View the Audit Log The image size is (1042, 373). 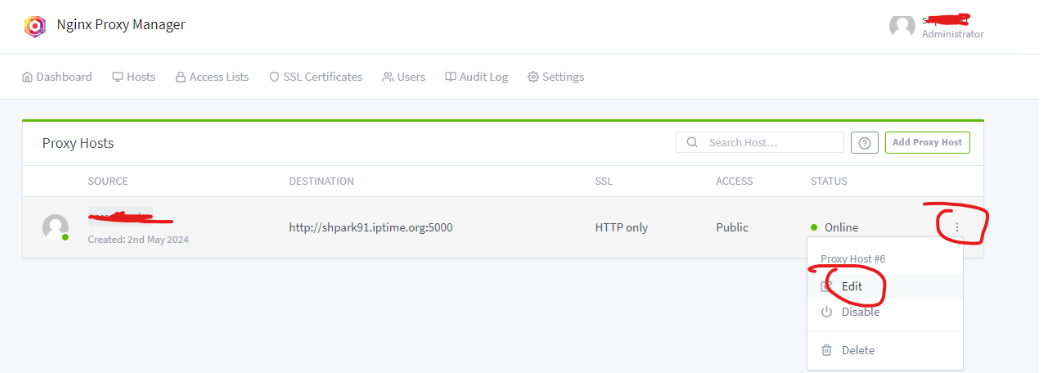pyautogui.click(x=476, y=77)
